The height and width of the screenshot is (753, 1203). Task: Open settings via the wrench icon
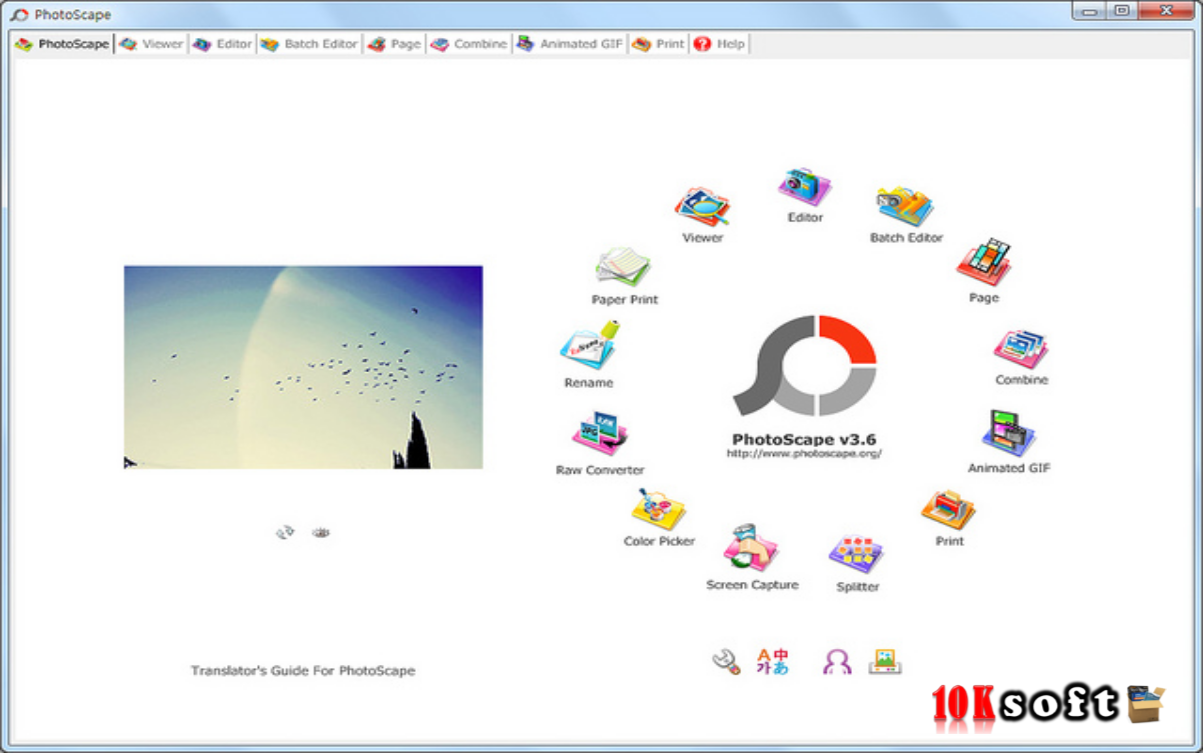[726, 661]
